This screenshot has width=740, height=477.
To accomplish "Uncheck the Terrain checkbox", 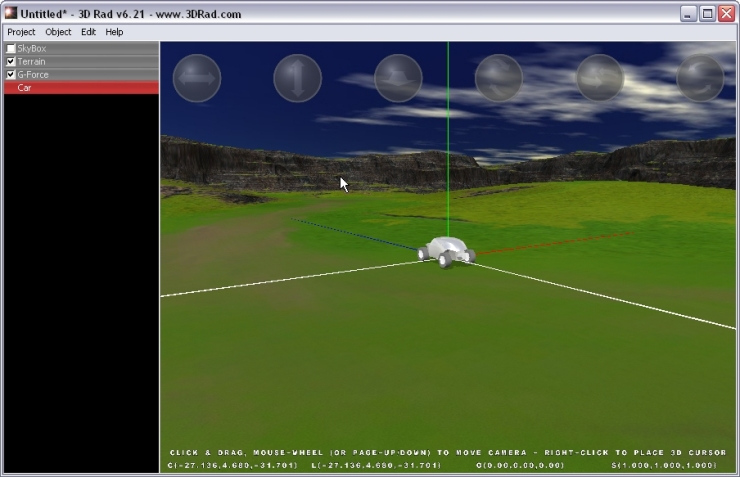I will pos(11,61).
